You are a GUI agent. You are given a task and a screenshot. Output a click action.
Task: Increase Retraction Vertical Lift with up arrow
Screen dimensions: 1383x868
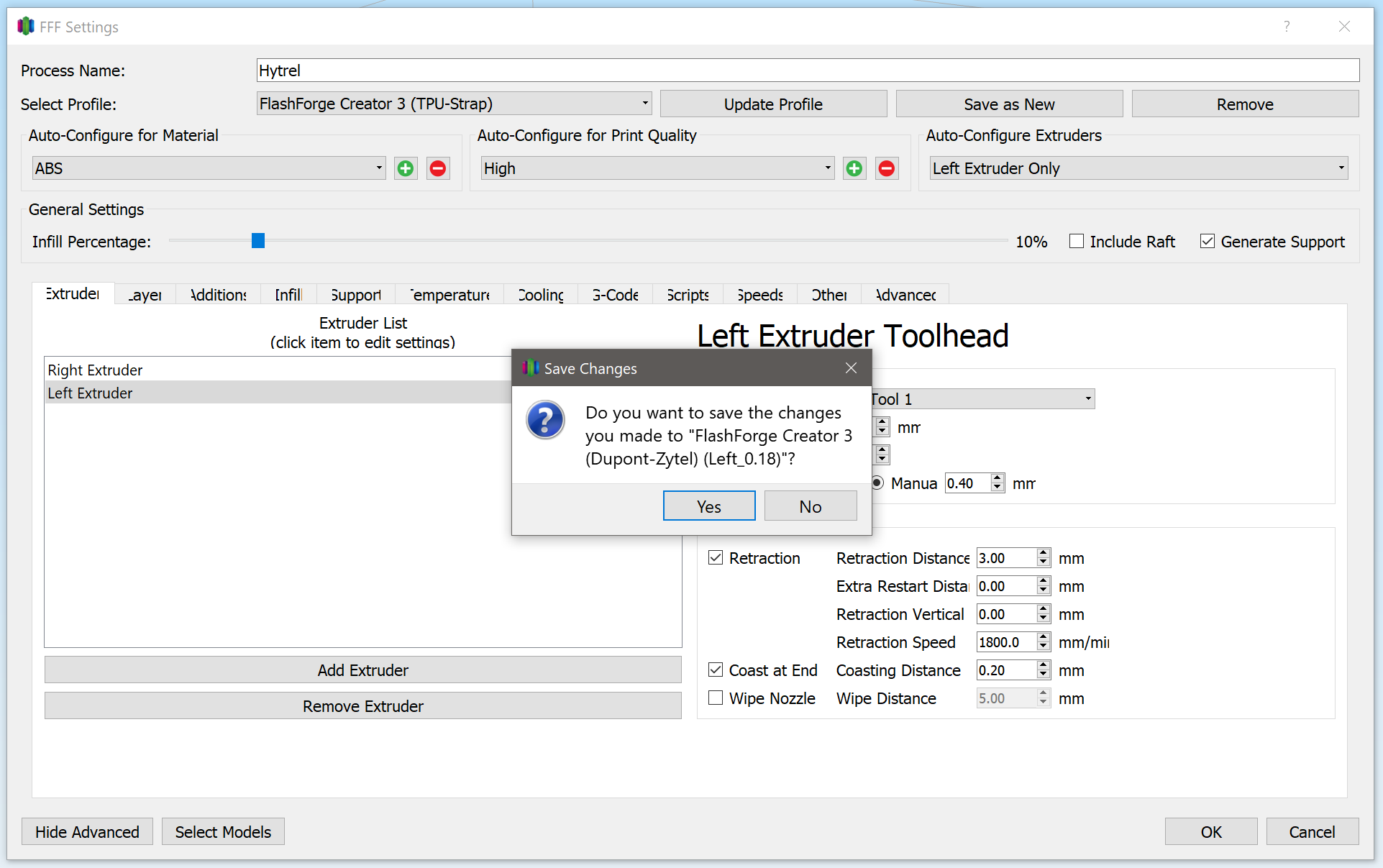coord(1044,609)
